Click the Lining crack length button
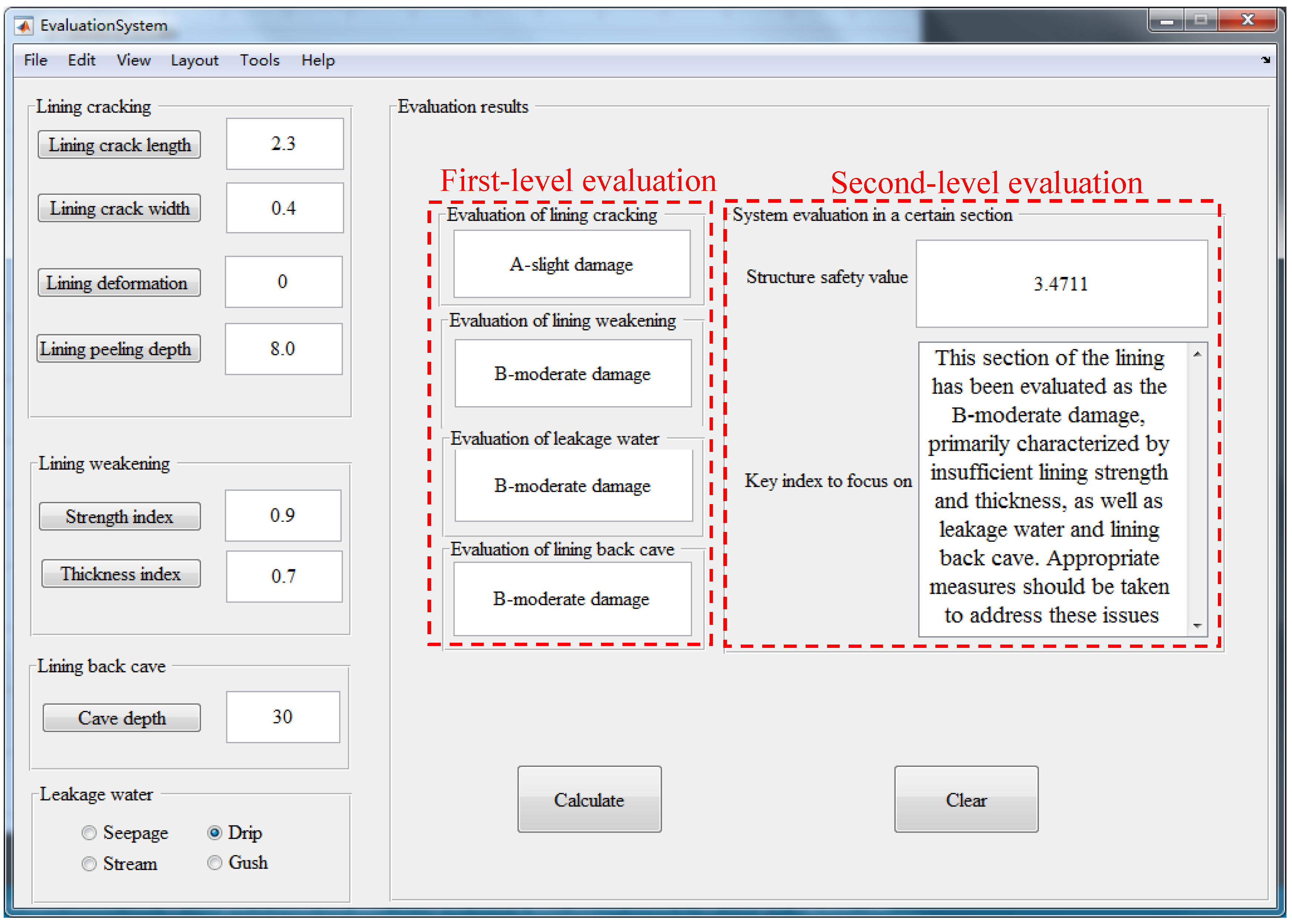The image size is (1292, 924). [119, 145]
